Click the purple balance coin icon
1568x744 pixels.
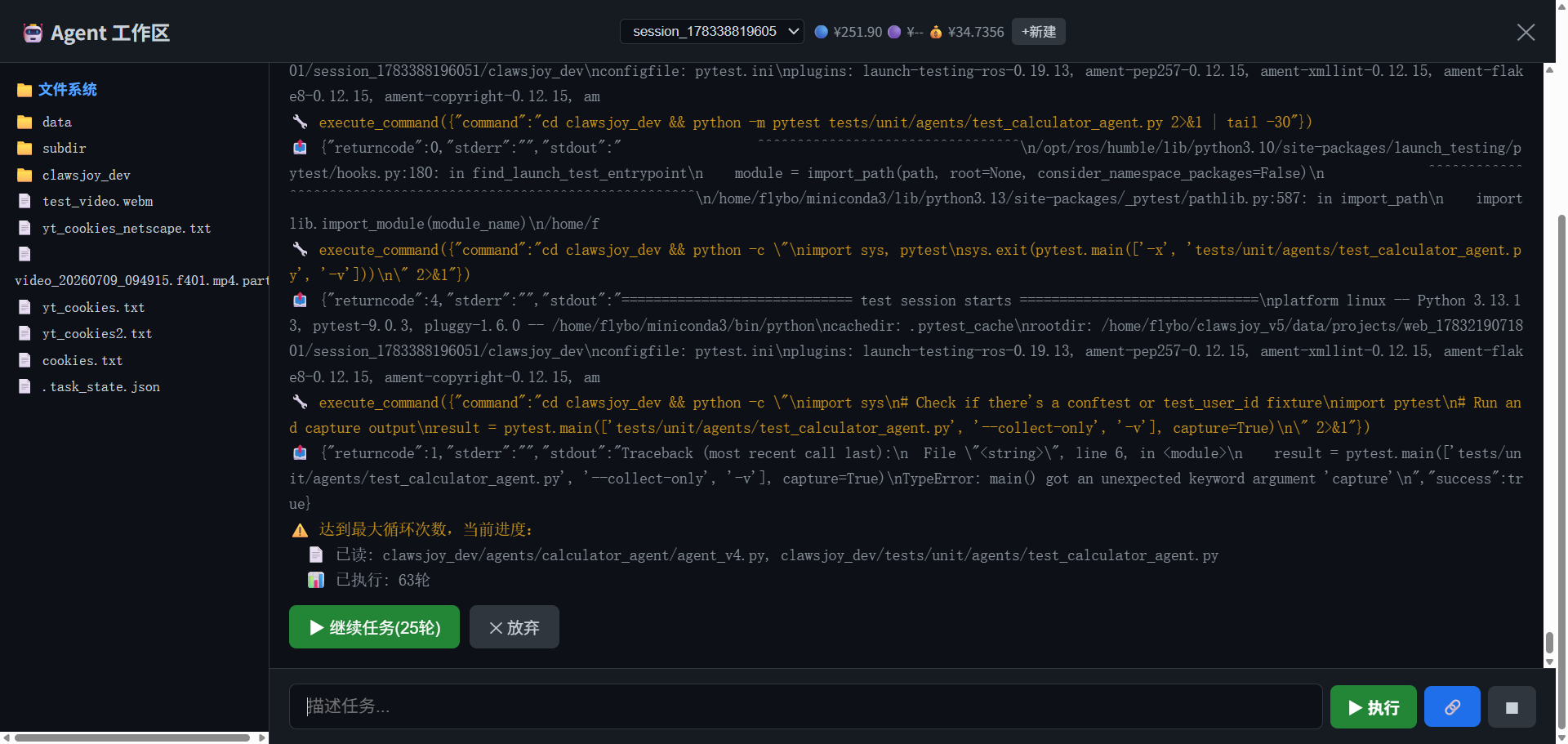[x=894, y=32]
